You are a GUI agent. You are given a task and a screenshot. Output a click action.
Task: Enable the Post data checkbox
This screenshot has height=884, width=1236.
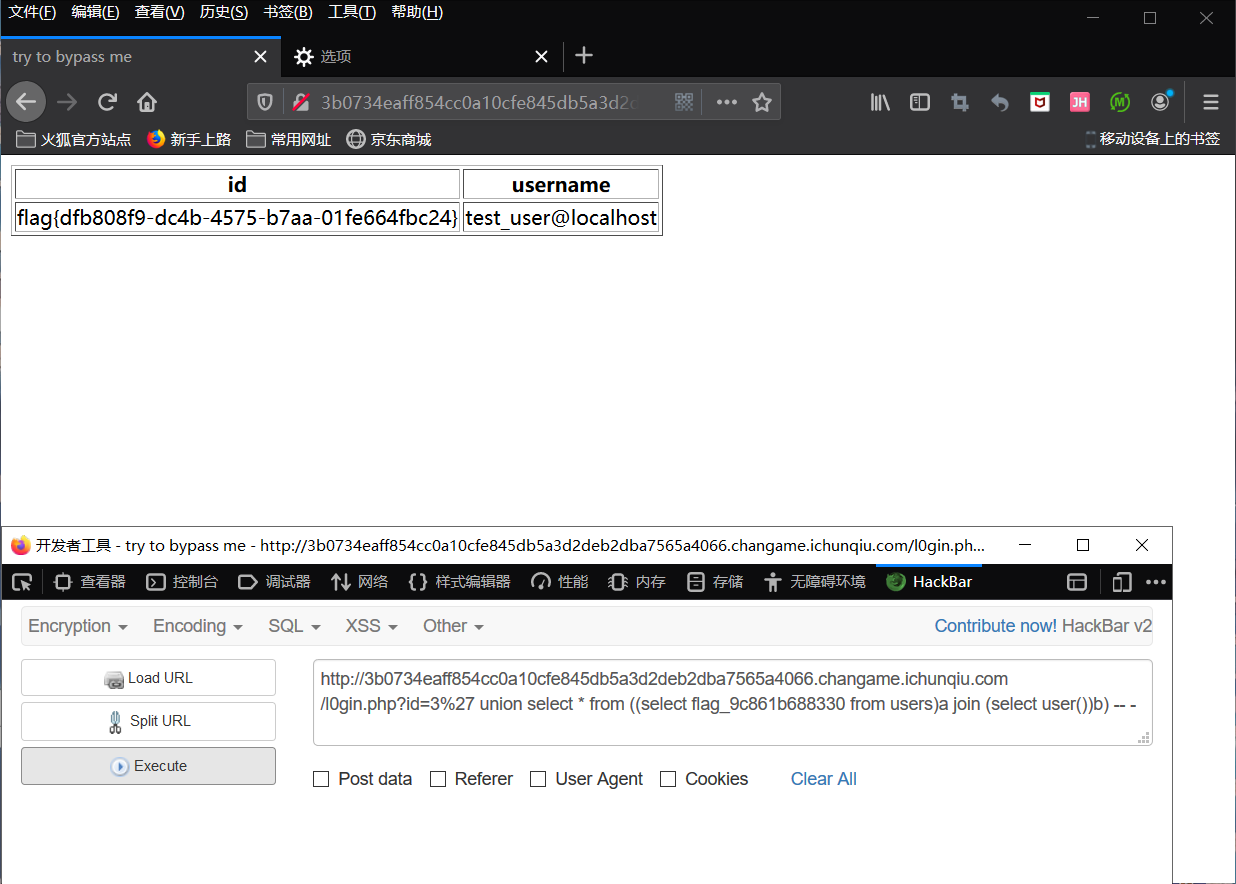pyautogui.click(x=321, y=779)
